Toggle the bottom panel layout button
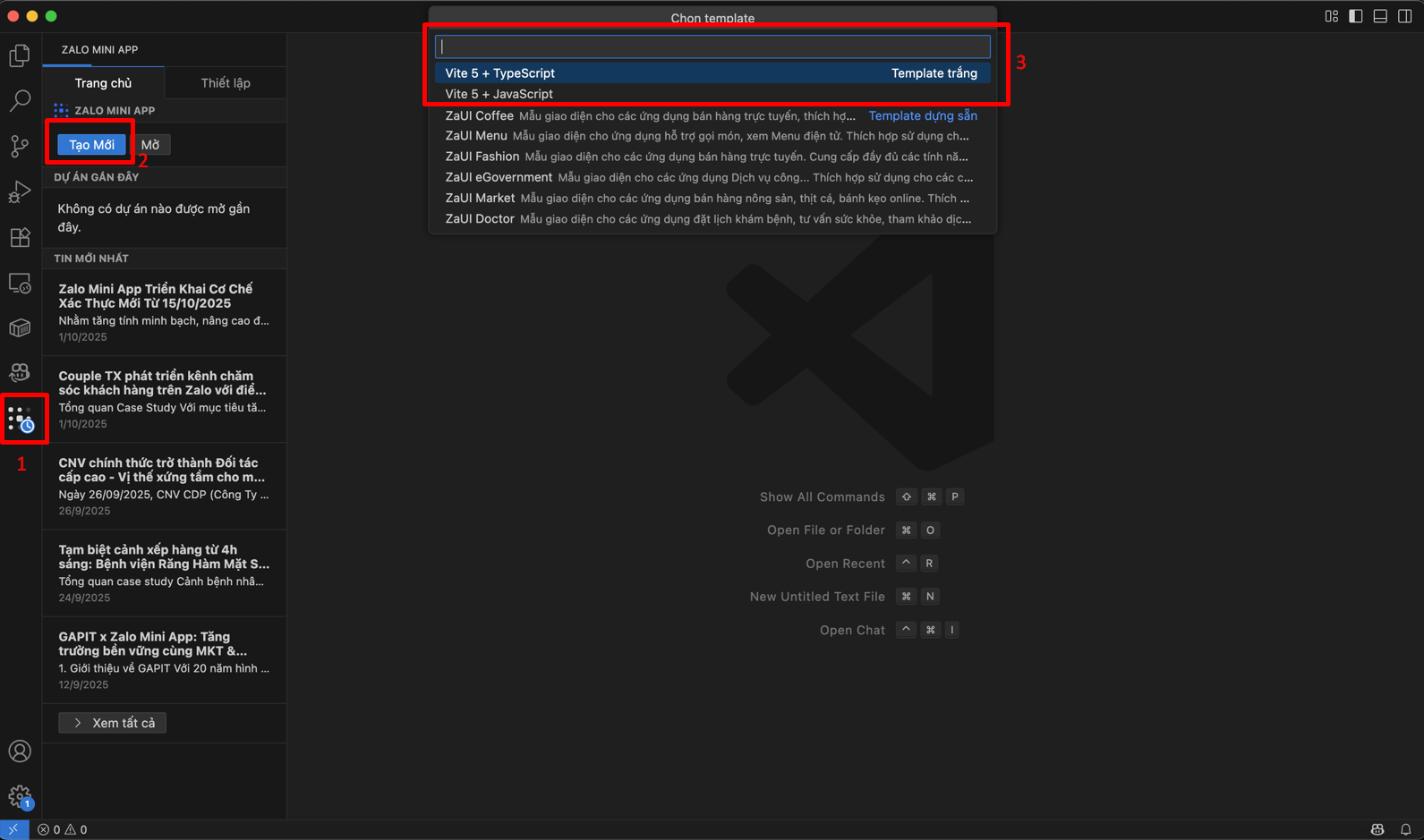 click(x=1380, y=16)
